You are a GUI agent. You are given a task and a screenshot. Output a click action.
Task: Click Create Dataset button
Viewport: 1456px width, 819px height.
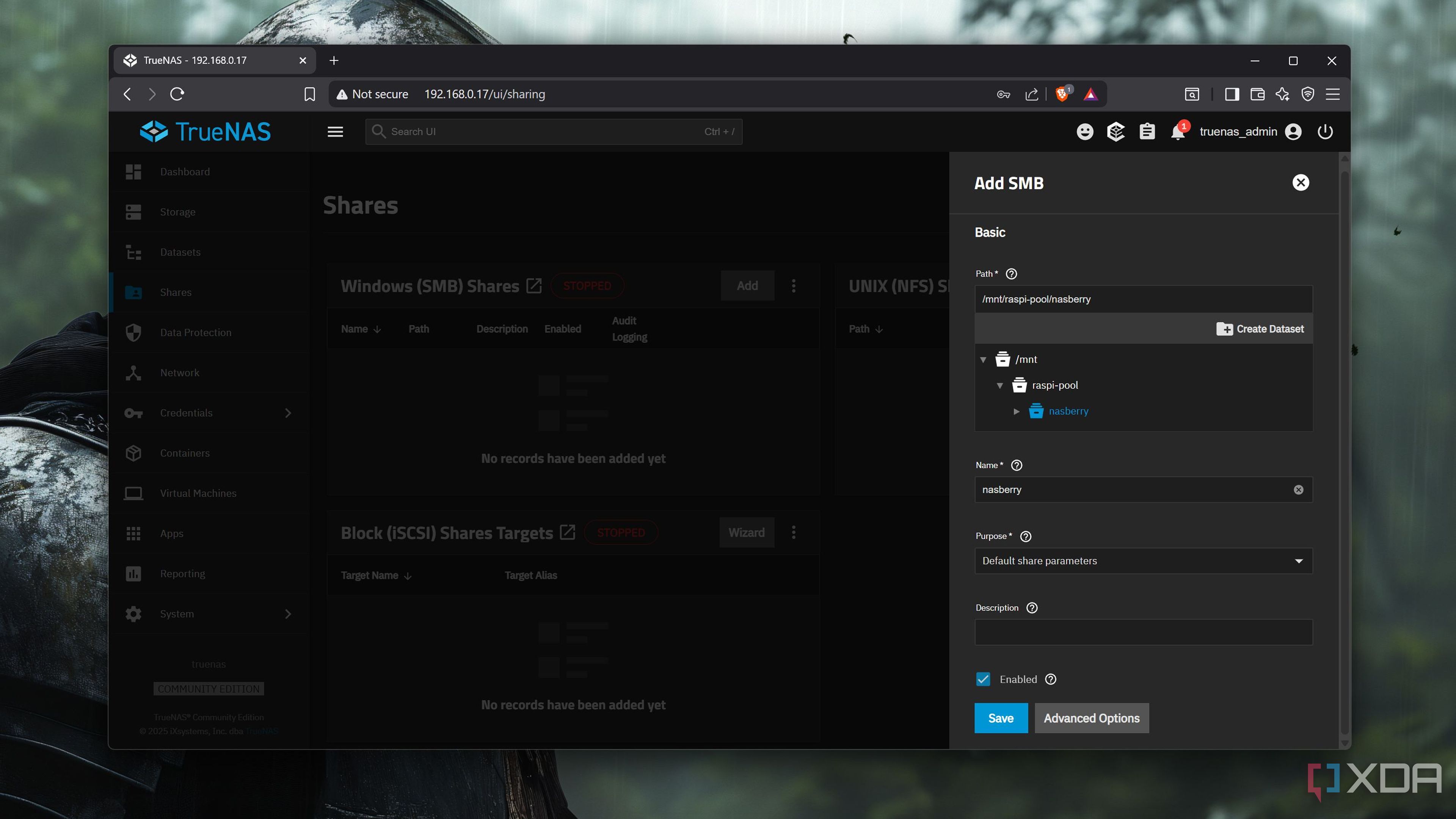point(1260,329)
